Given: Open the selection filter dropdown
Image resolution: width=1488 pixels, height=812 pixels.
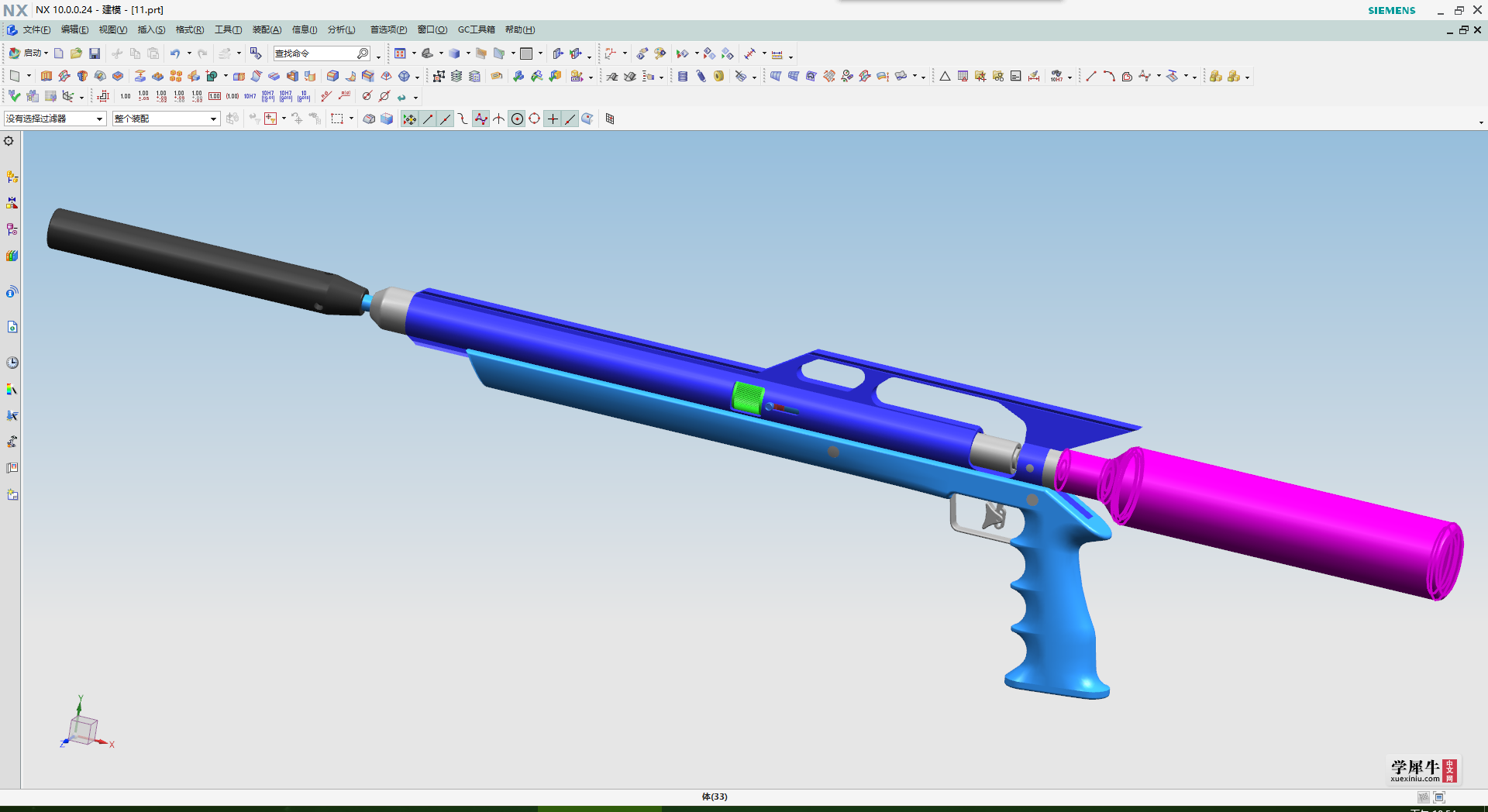Looking at the screenshot, I should pyautogui.click(x=54, y=119).
